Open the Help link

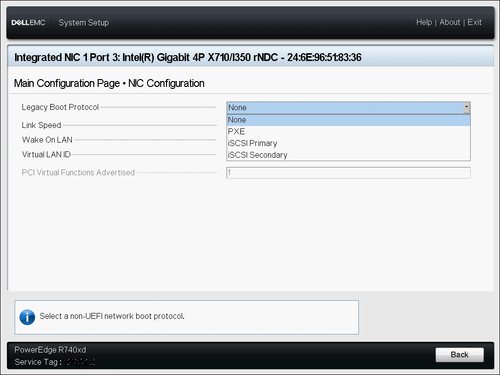pos(424,22)
